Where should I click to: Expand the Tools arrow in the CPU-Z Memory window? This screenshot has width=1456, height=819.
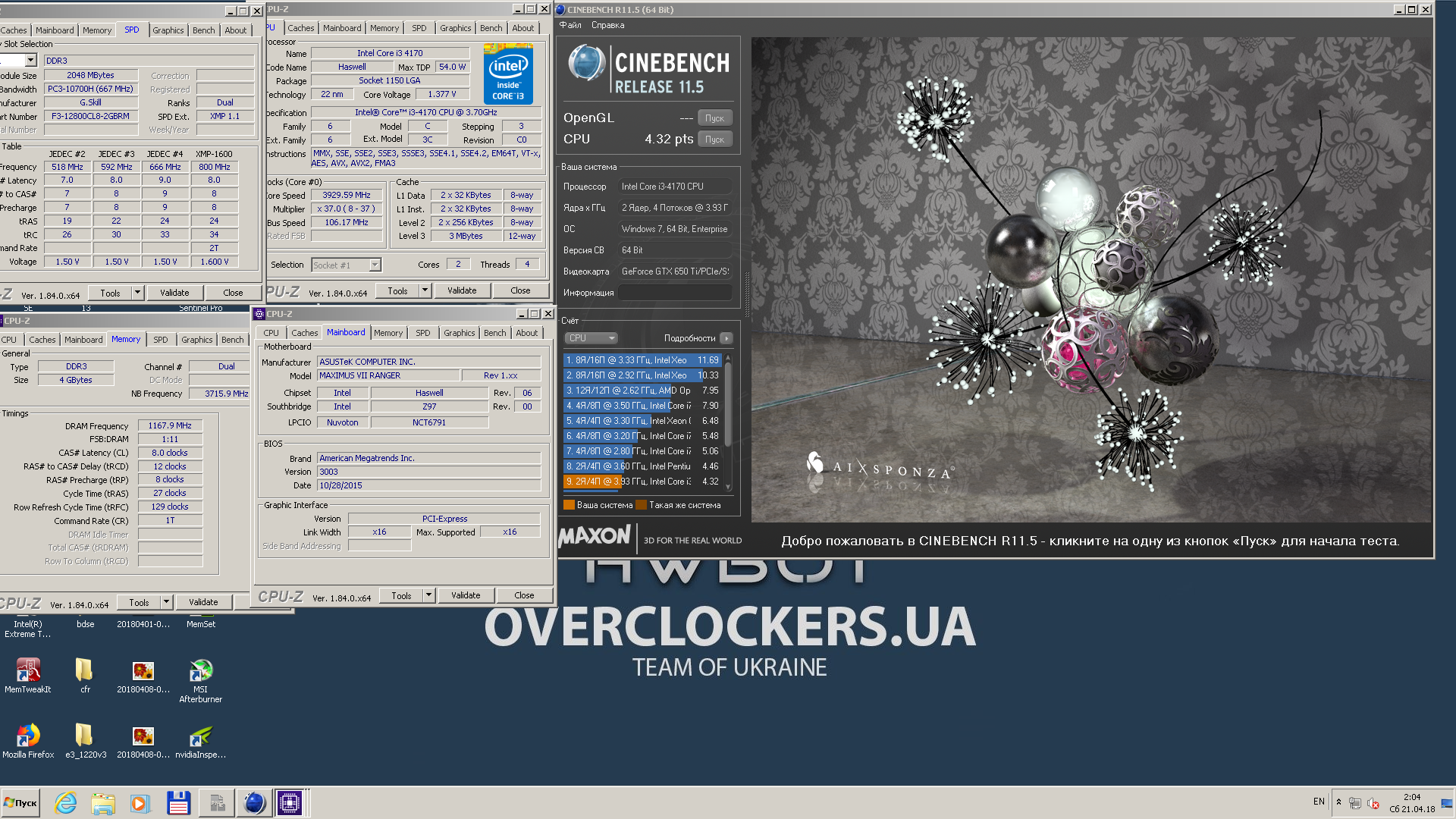point(166,602)
